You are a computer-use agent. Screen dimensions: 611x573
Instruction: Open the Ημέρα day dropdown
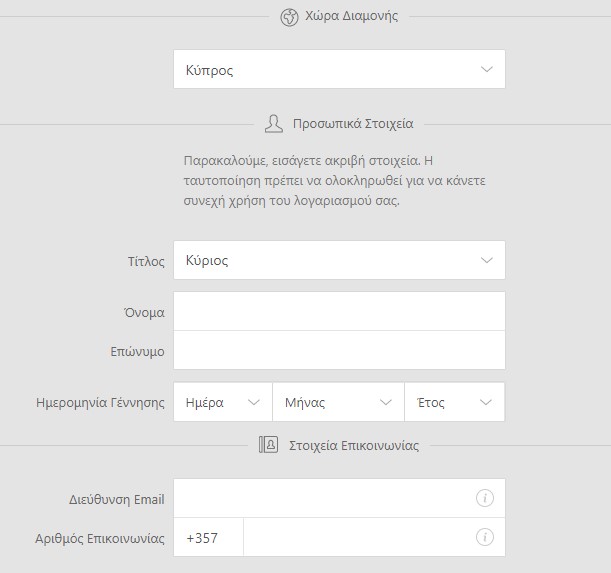coord(222,402)
